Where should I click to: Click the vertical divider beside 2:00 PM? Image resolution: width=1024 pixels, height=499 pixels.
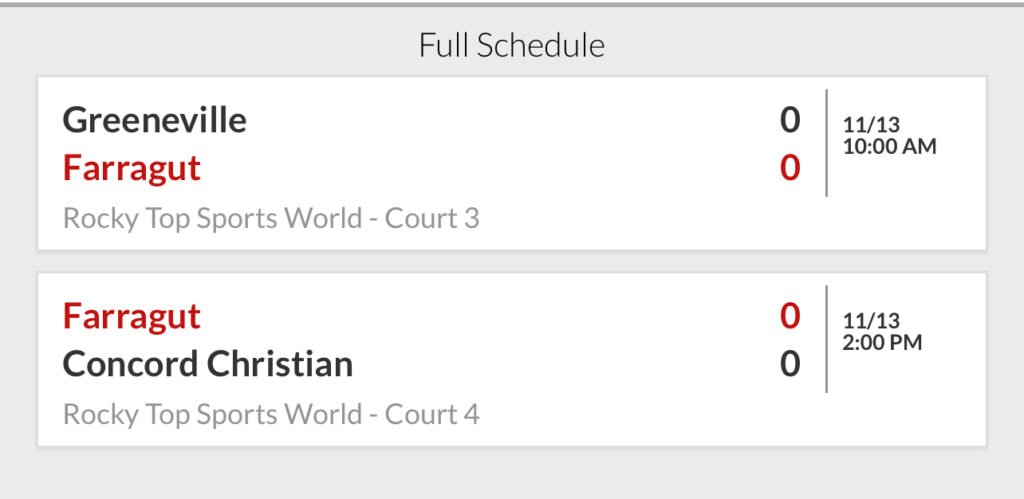(x=826, y=339)
